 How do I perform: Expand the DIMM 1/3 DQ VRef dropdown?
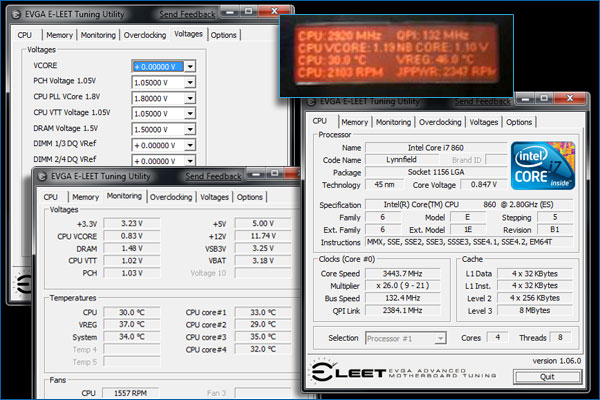coord(190,145)
